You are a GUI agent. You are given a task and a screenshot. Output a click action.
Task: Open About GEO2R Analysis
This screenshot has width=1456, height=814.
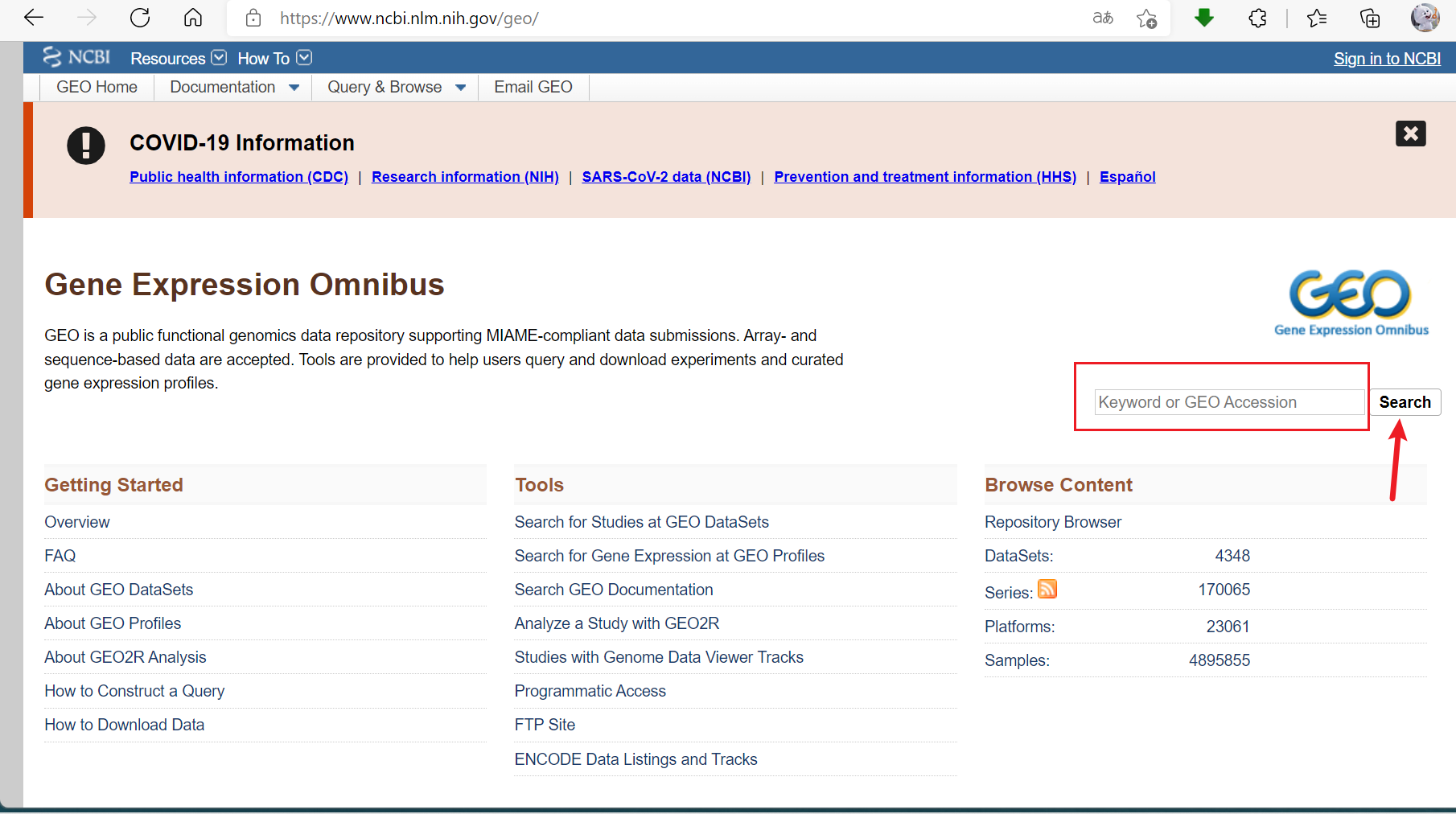[125, 657]
